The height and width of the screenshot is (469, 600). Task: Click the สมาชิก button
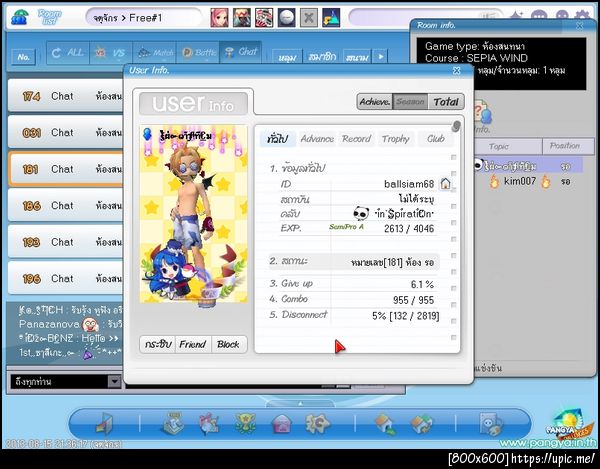[322, 57]
